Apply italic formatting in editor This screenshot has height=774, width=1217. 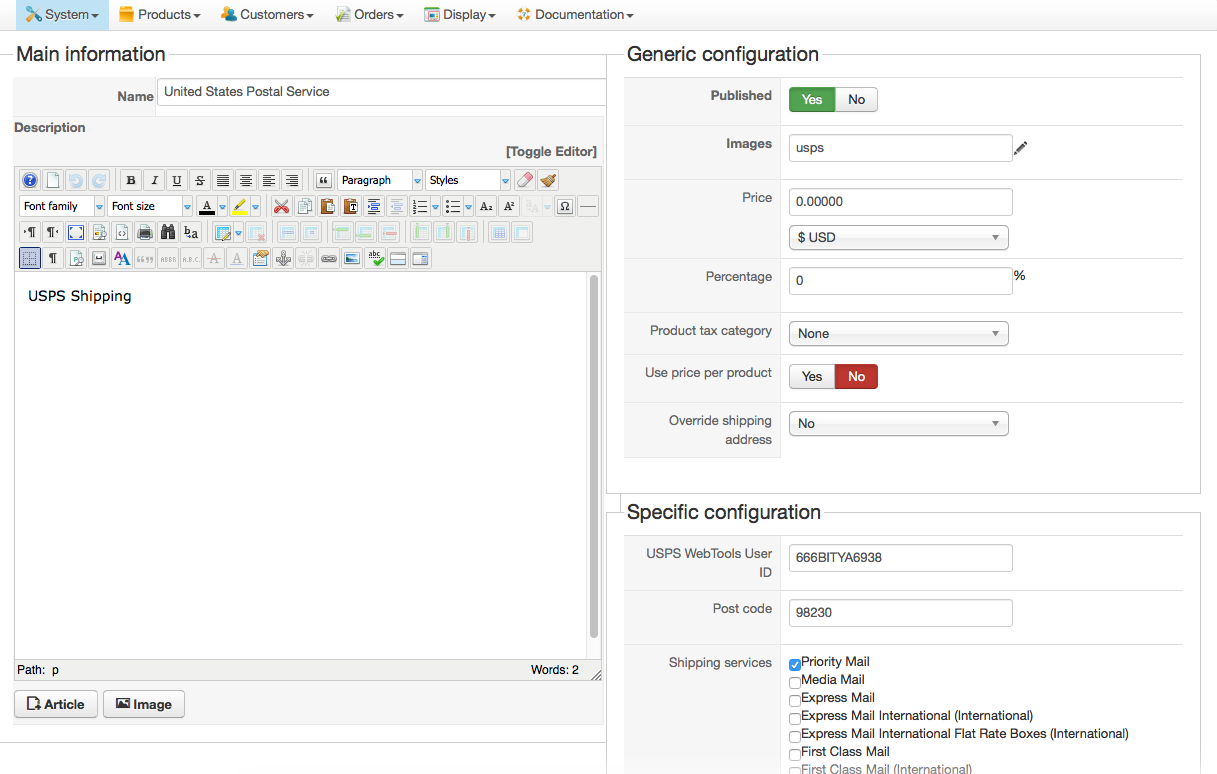[x=154, y=181]
